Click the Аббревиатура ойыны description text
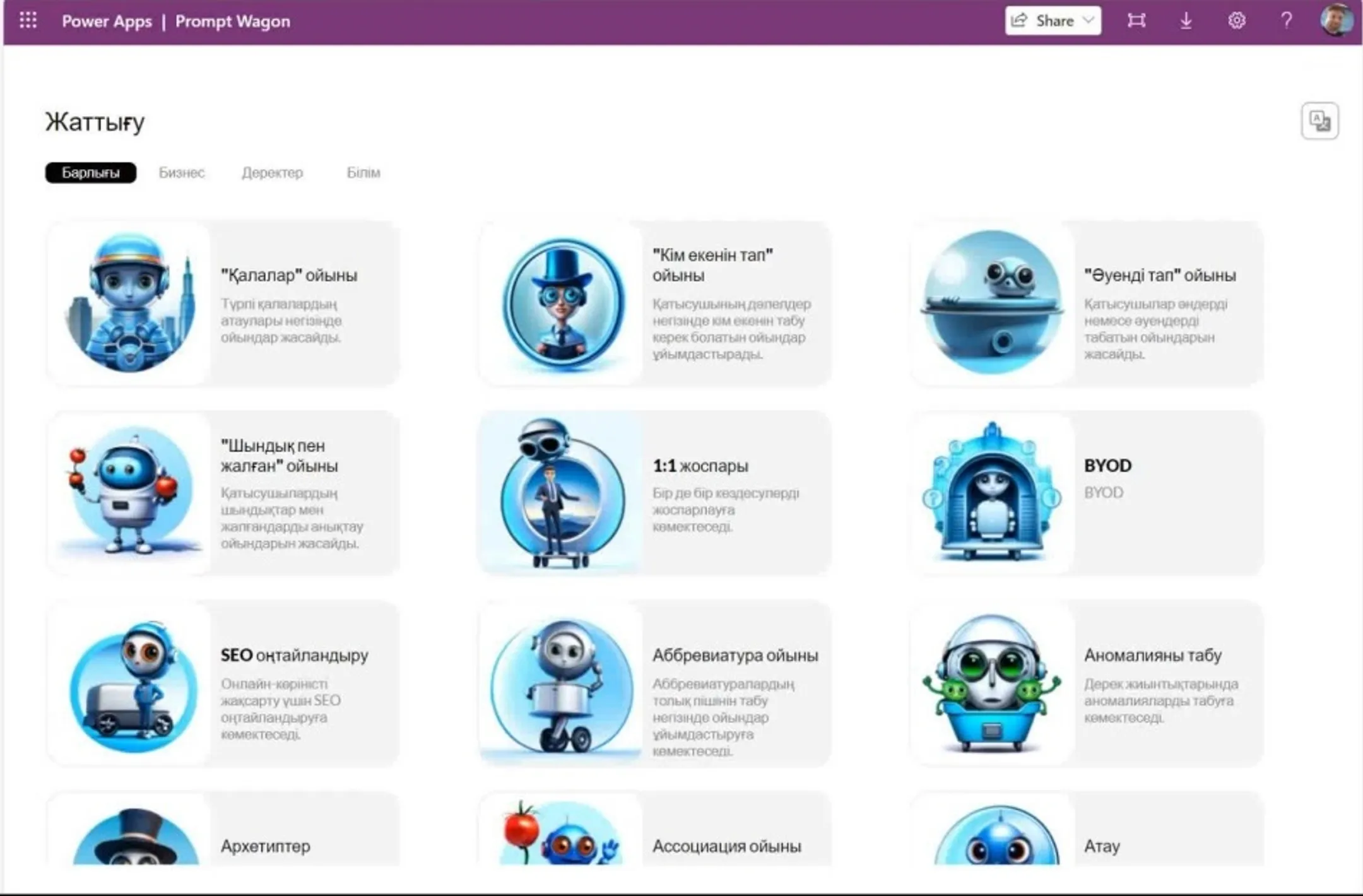 (x=723, y=717)
